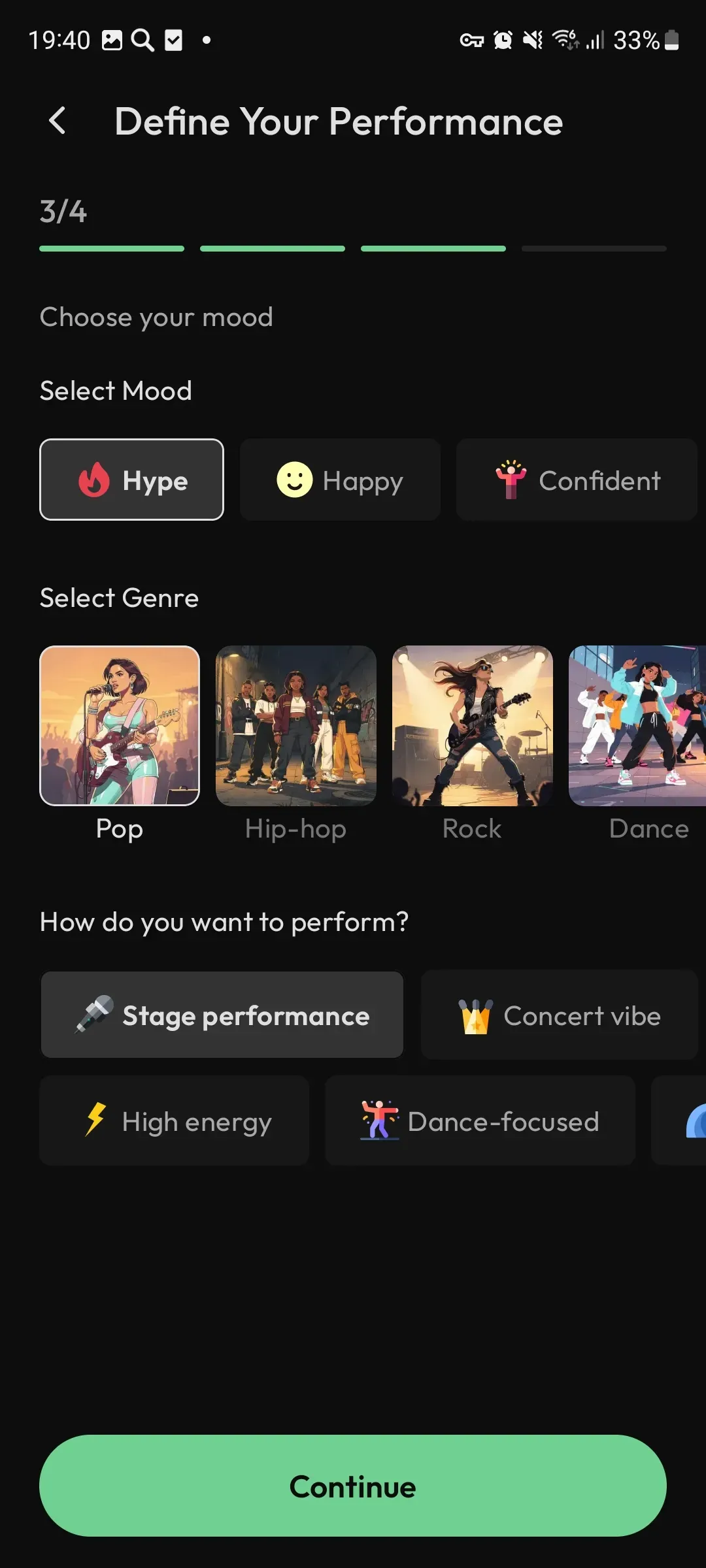Go back using the arrow icon
This screenshot has width=706, height=1568.
point(58,121)
